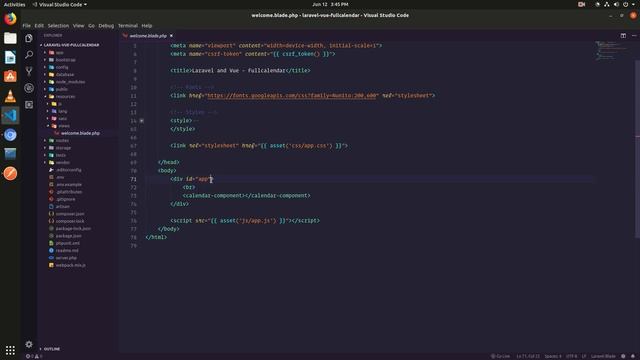Change the Laravel Blade language mode
640x360 pixels.
[x=603, y=356]
